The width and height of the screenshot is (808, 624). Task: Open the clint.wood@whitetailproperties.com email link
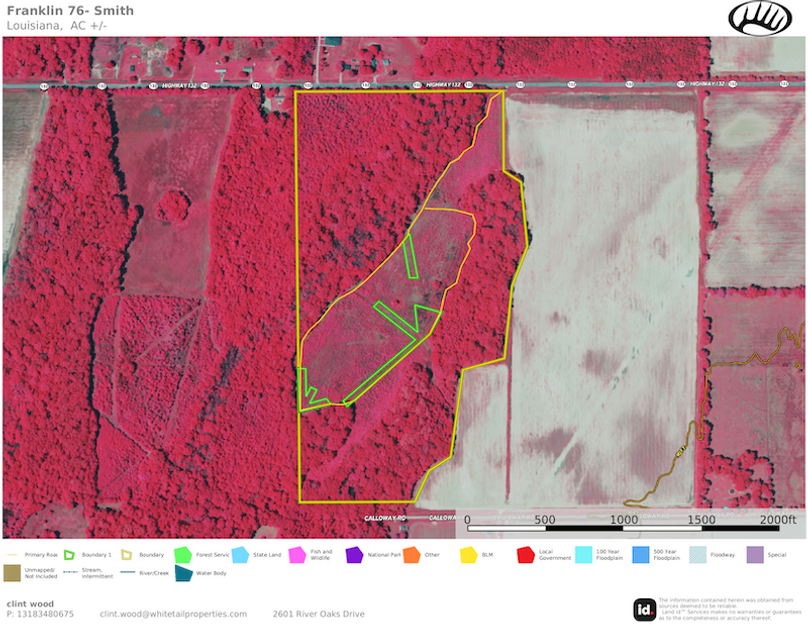[173, 614]
